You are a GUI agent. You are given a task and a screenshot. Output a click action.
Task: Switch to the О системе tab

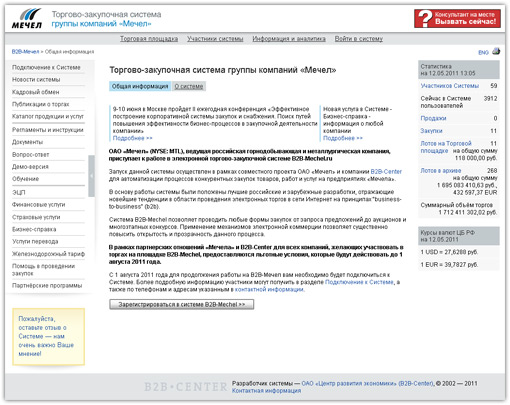[x=189, y=86]
